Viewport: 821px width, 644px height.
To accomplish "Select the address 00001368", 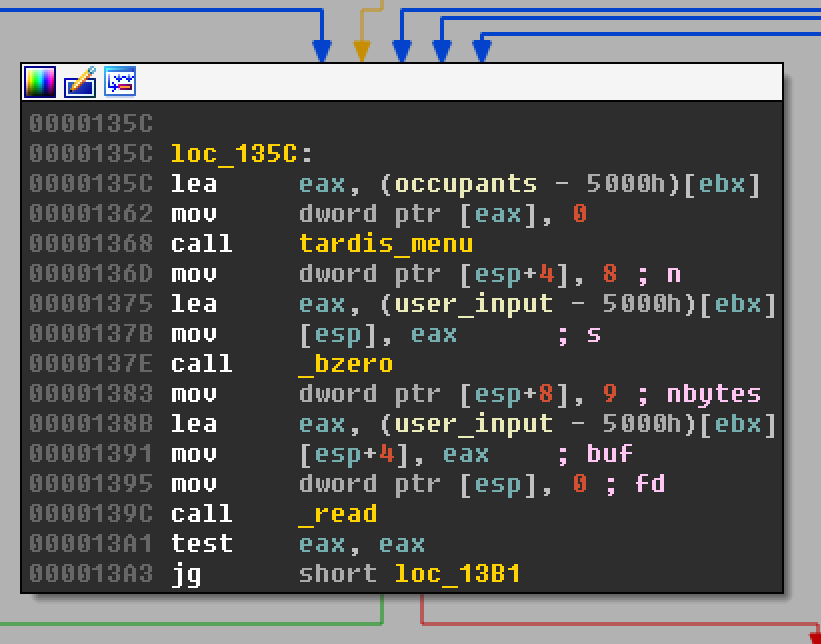I will coord(91,244).
